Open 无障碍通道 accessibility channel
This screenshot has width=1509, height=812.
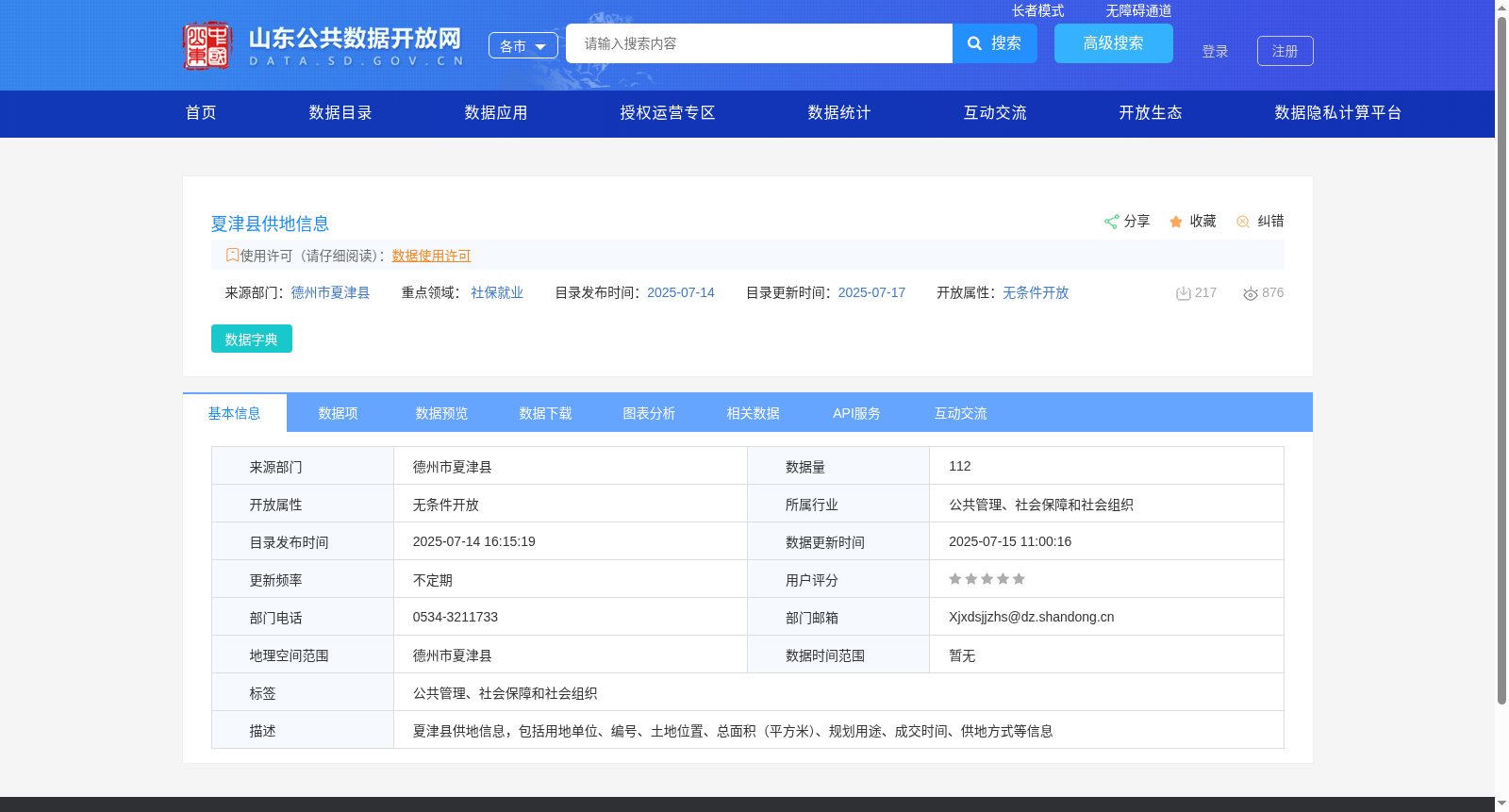tap(1138, 10)
